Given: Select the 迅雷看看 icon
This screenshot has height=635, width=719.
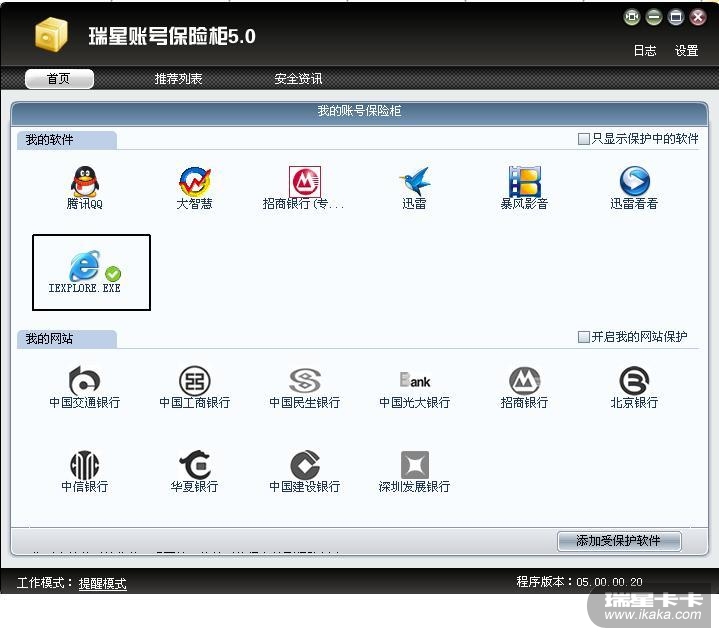Looking at the screenshot, I should [x=634, y=182].
